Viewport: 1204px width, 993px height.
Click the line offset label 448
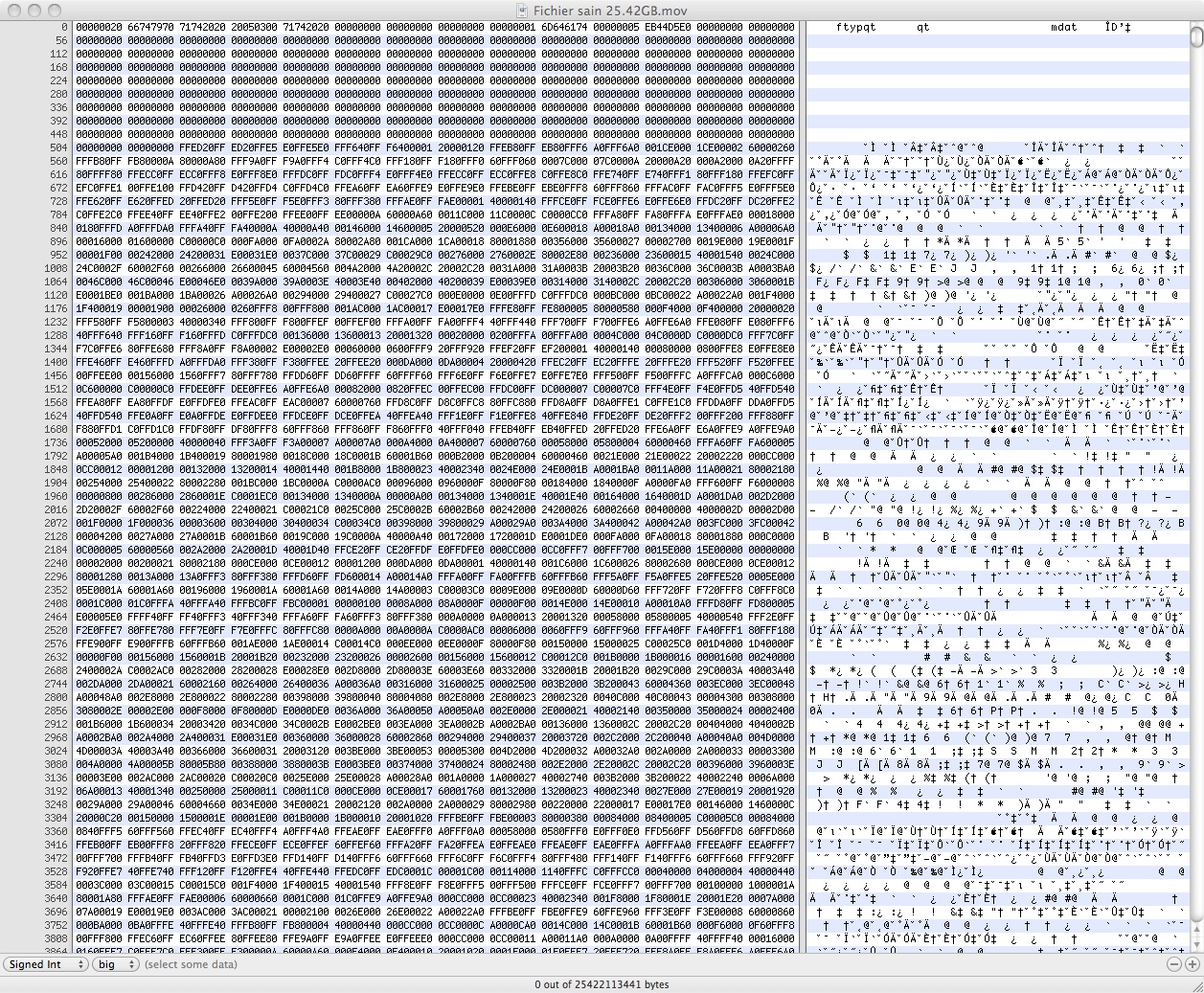tap(58, 134)
